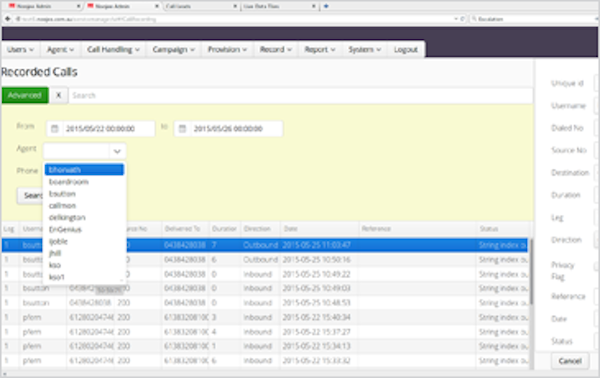Click Logout in the navigation bar
Screen dimensions: 600x378
(406, 49)
